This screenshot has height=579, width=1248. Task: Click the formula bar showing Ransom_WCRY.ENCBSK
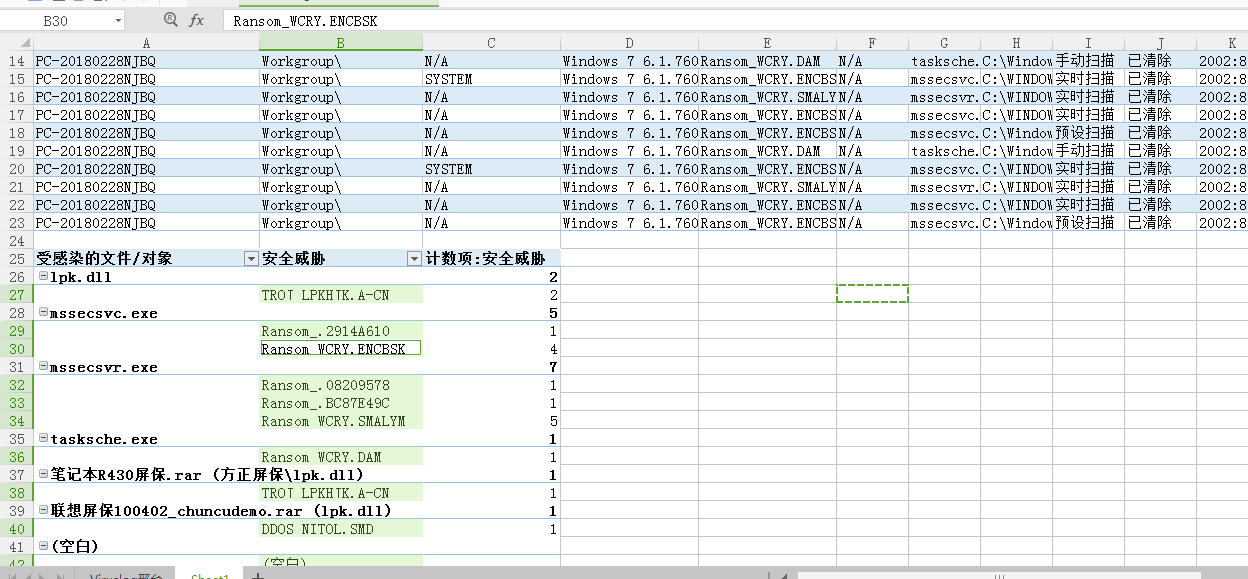coord(735,20)
